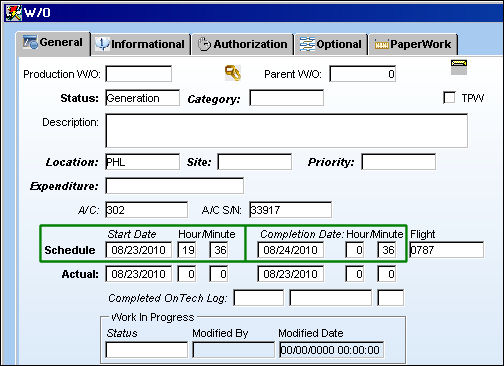Click the Schedule start Hour field 19
504x366 pixels.
click(x=187, y=250)
